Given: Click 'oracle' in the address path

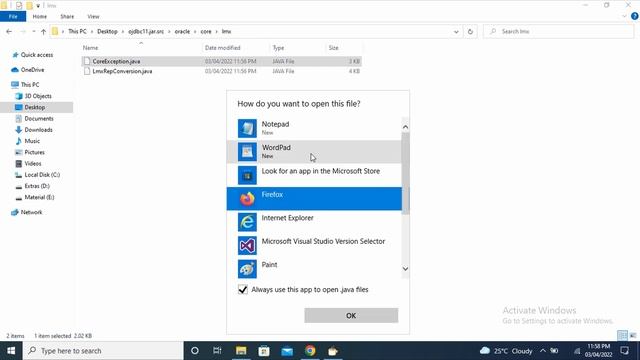Looking at the screenshot, I should (182, 31).
